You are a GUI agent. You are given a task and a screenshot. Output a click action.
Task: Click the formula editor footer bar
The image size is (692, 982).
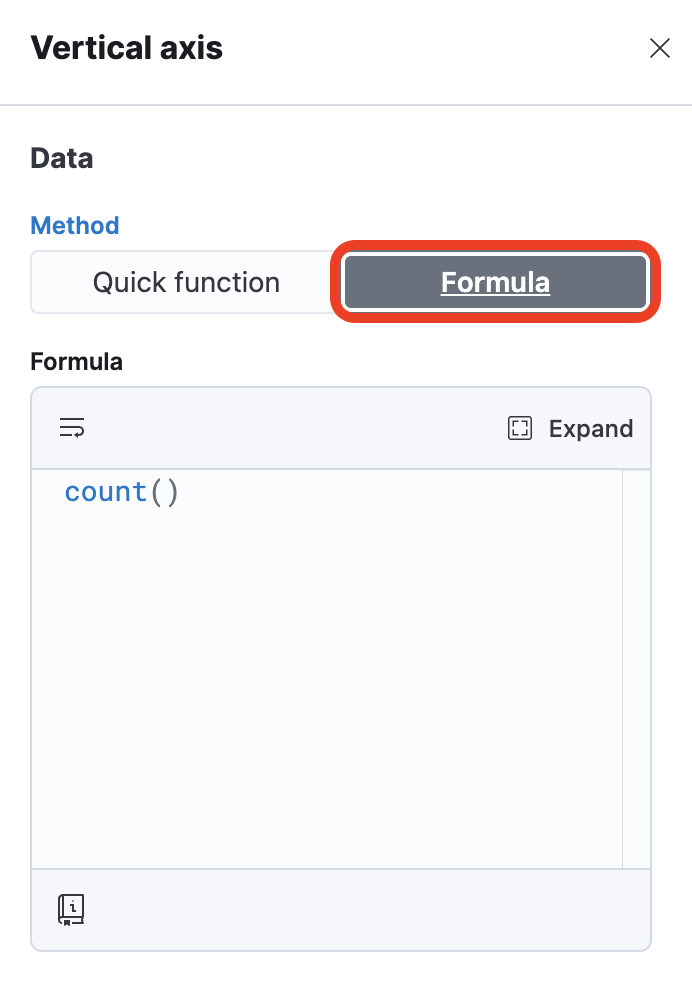click(341, 909)
